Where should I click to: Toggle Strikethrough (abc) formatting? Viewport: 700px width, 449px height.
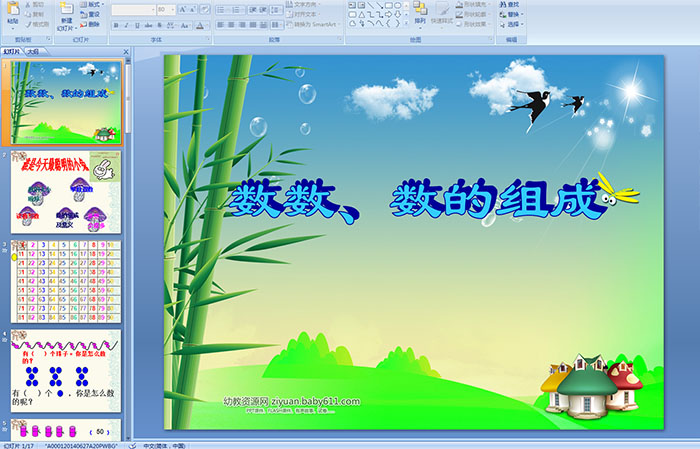[x=148, y=25]
